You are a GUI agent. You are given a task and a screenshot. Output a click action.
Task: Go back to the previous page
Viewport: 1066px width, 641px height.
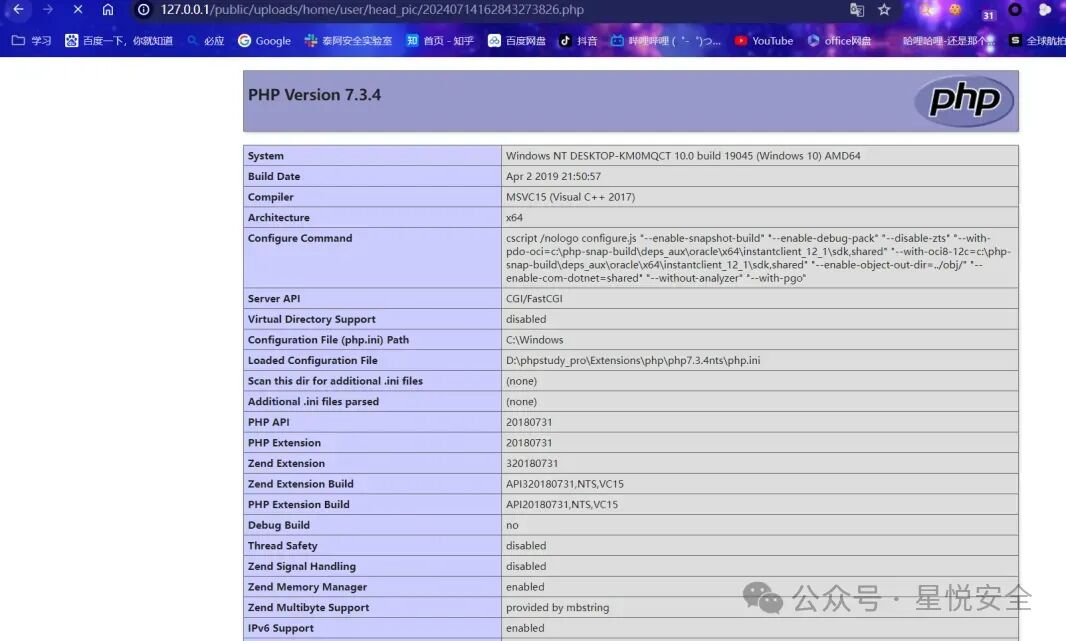point(18,10)
